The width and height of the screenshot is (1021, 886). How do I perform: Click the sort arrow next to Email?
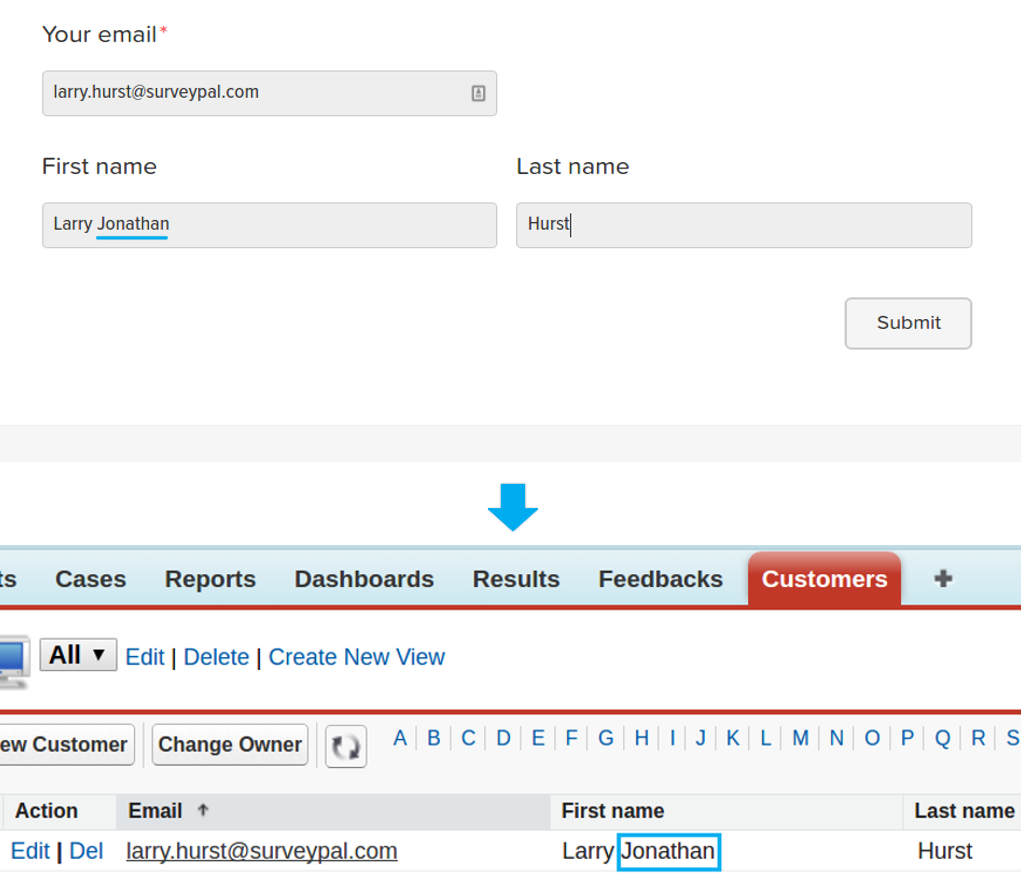[x=203, y=810]
